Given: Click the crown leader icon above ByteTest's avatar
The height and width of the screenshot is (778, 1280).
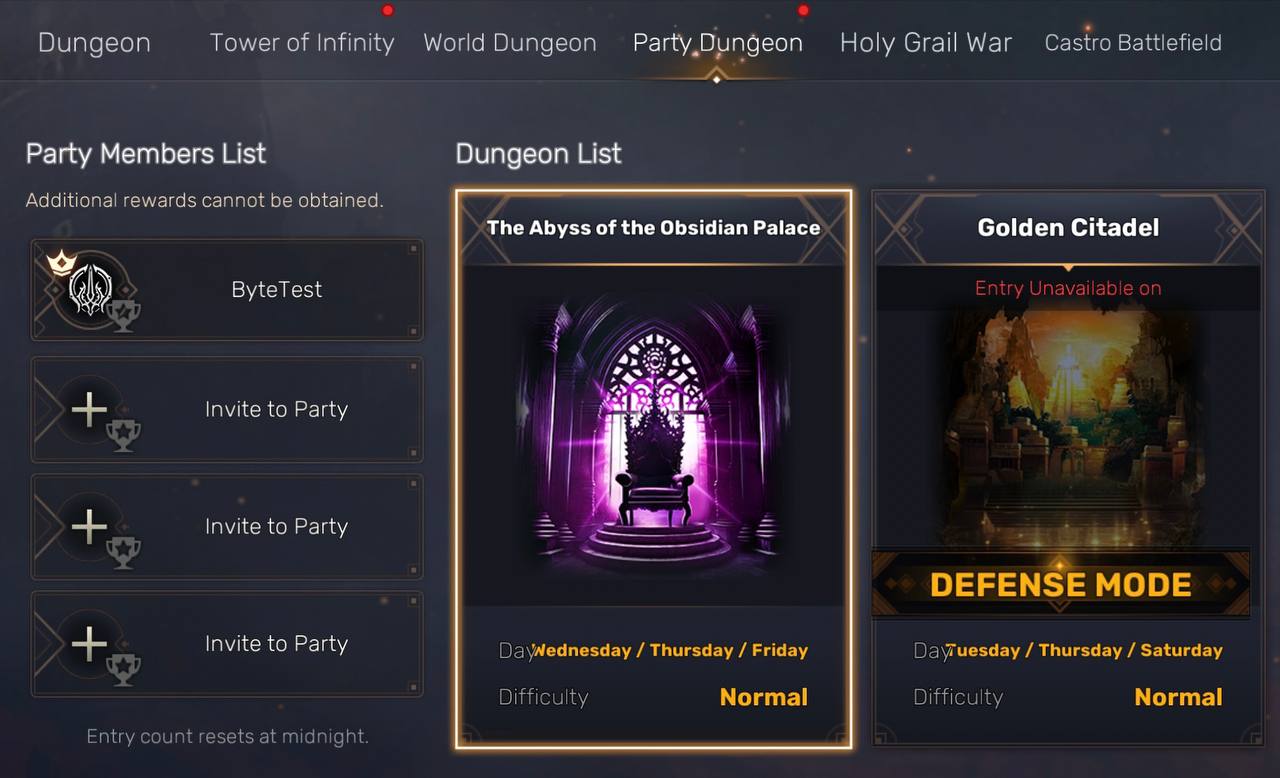Looking at the screenshot, I should [x=61, y=263].
